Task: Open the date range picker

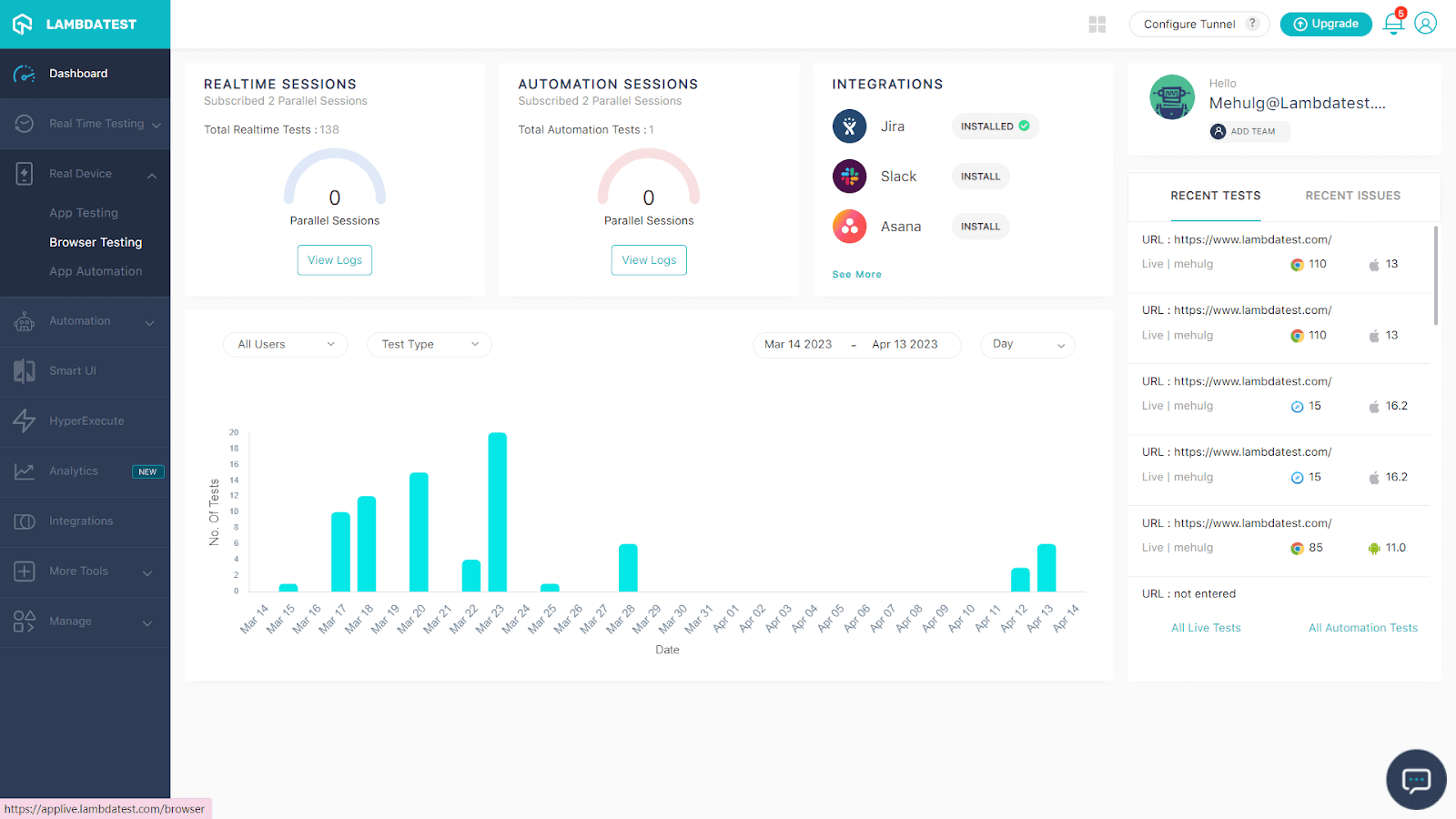Action: (855, 344)
